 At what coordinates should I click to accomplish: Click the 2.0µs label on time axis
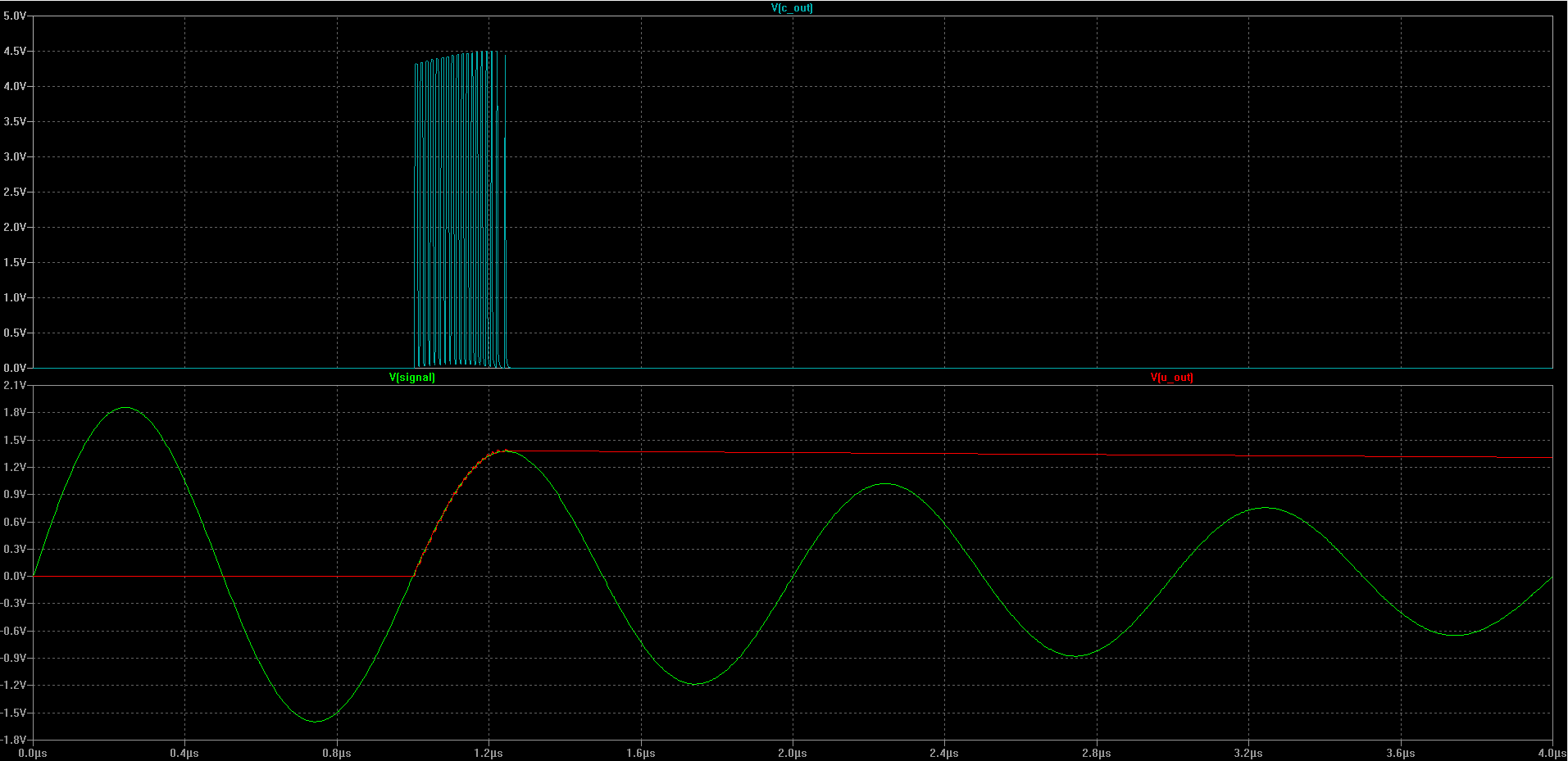792,753
